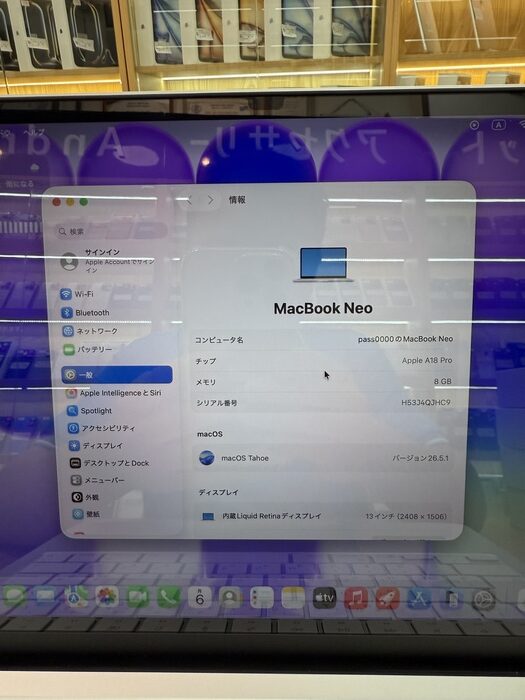Open 壁紙 wallpaper settings
This screenshot has height=700, width=525.
[x=87, y=514]
